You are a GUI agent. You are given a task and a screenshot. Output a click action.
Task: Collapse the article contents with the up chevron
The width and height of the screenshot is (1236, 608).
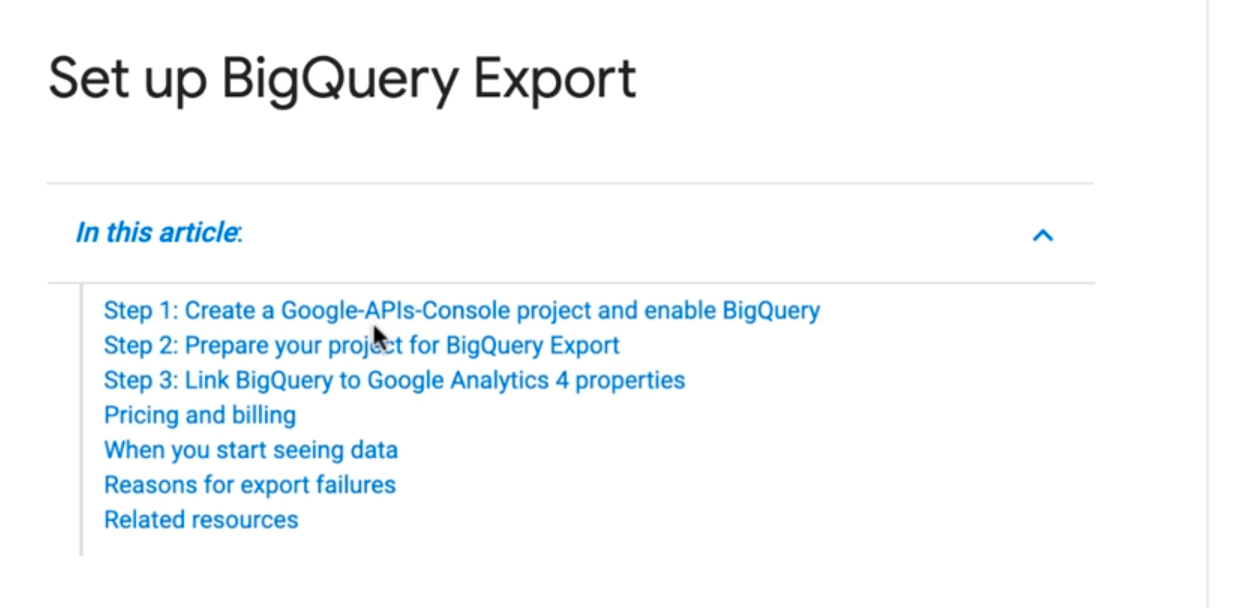(1042, 235)
